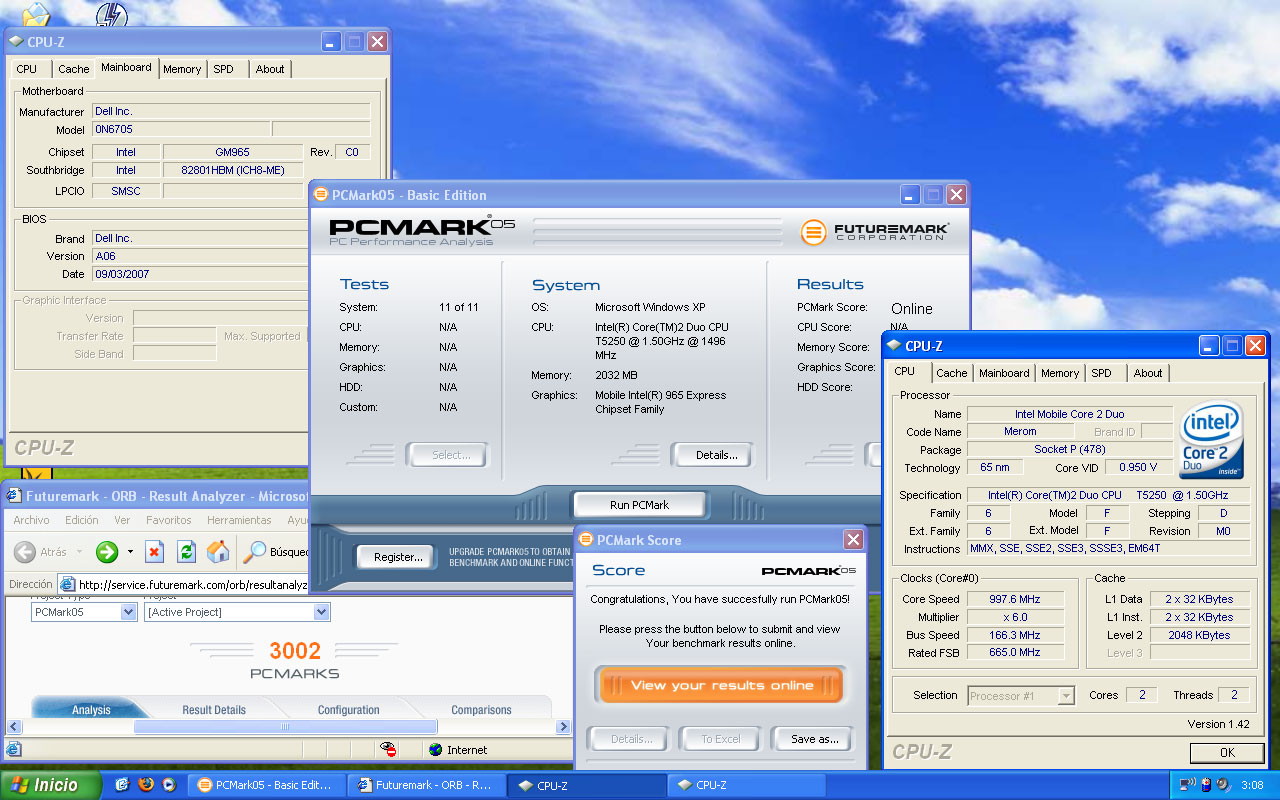Click the Intel Core 2 Duo logo in CPU-Z

click(x=1211, y=439)
